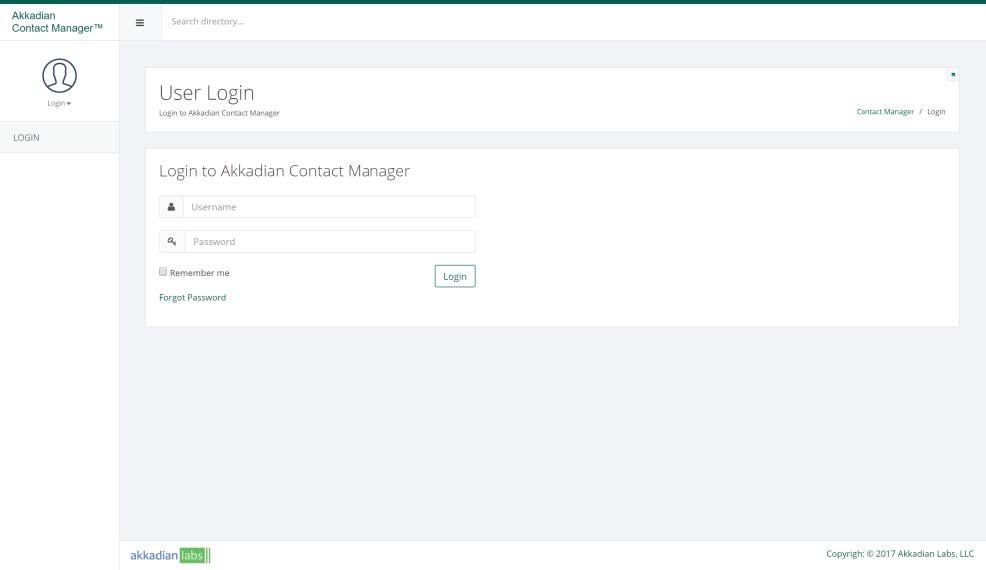Select LOGIN in the sidebar menu
Image resolution: width=986 pixels, height=570 pixels.
(59, 137)
